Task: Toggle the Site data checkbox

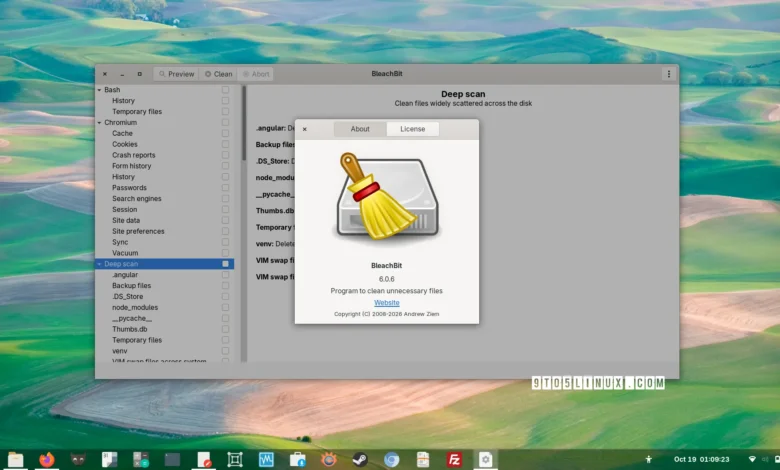Action: (x=225, y=220)
